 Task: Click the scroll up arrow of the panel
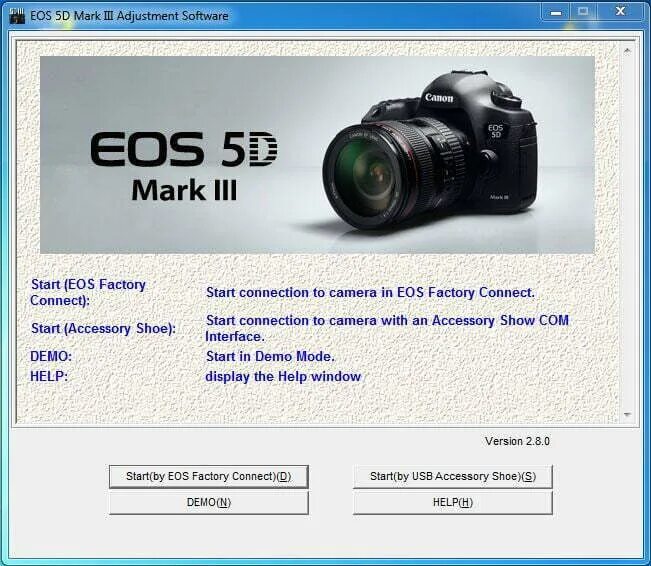coord(627,51)
